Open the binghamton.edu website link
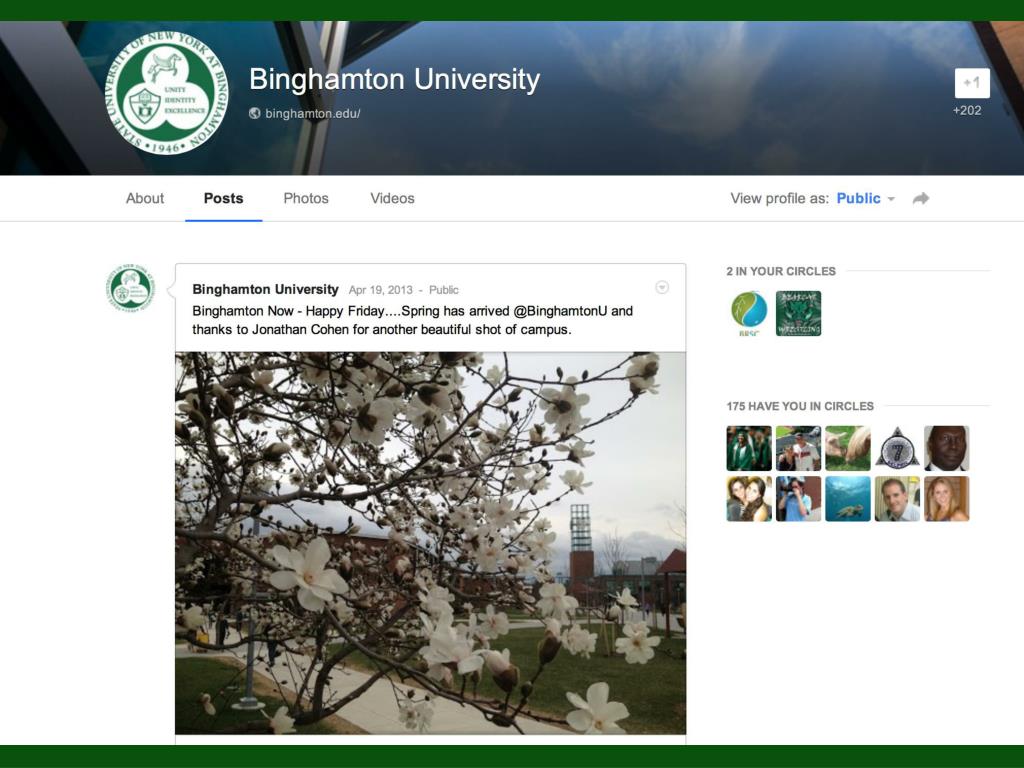Viewport: 1024px width, 768px height. click(312, 114)
